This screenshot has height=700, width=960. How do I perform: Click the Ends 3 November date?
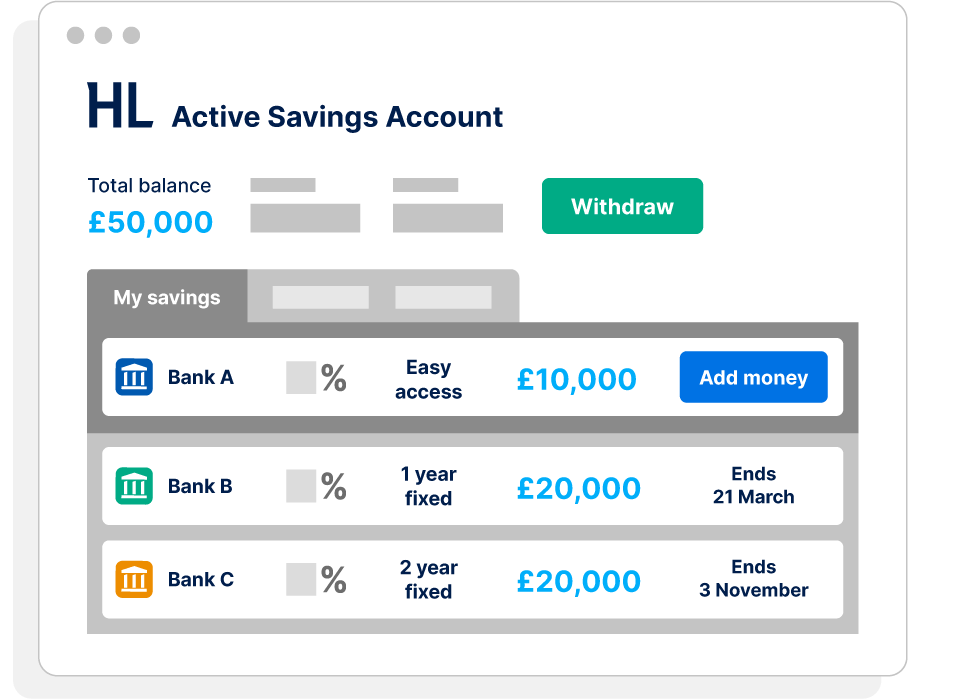coord(753,579)
